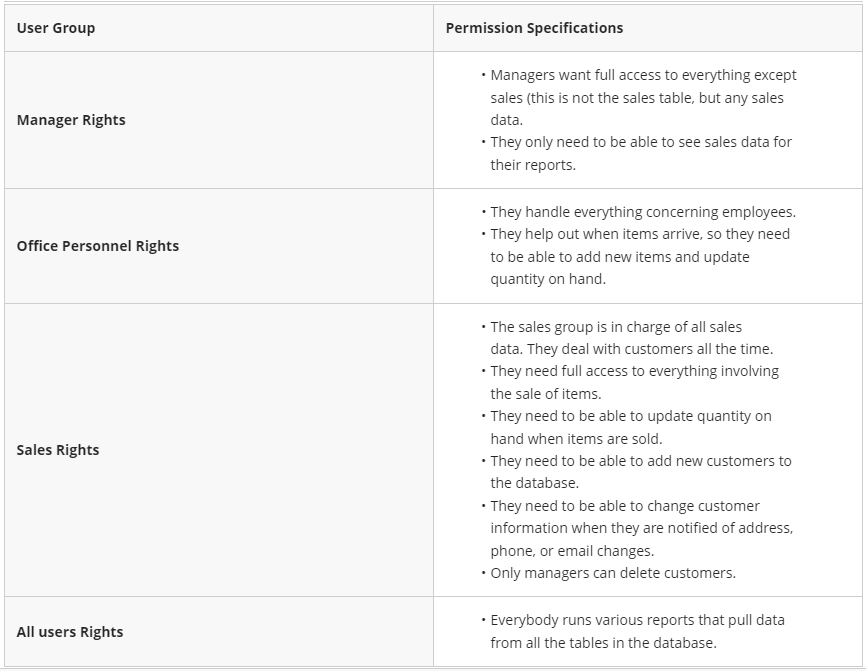Image resolution: width=866 pixels, height=671 pixels.
Task: Click the bullet 'add new customers to the database'
Action: tap(640, 461)
